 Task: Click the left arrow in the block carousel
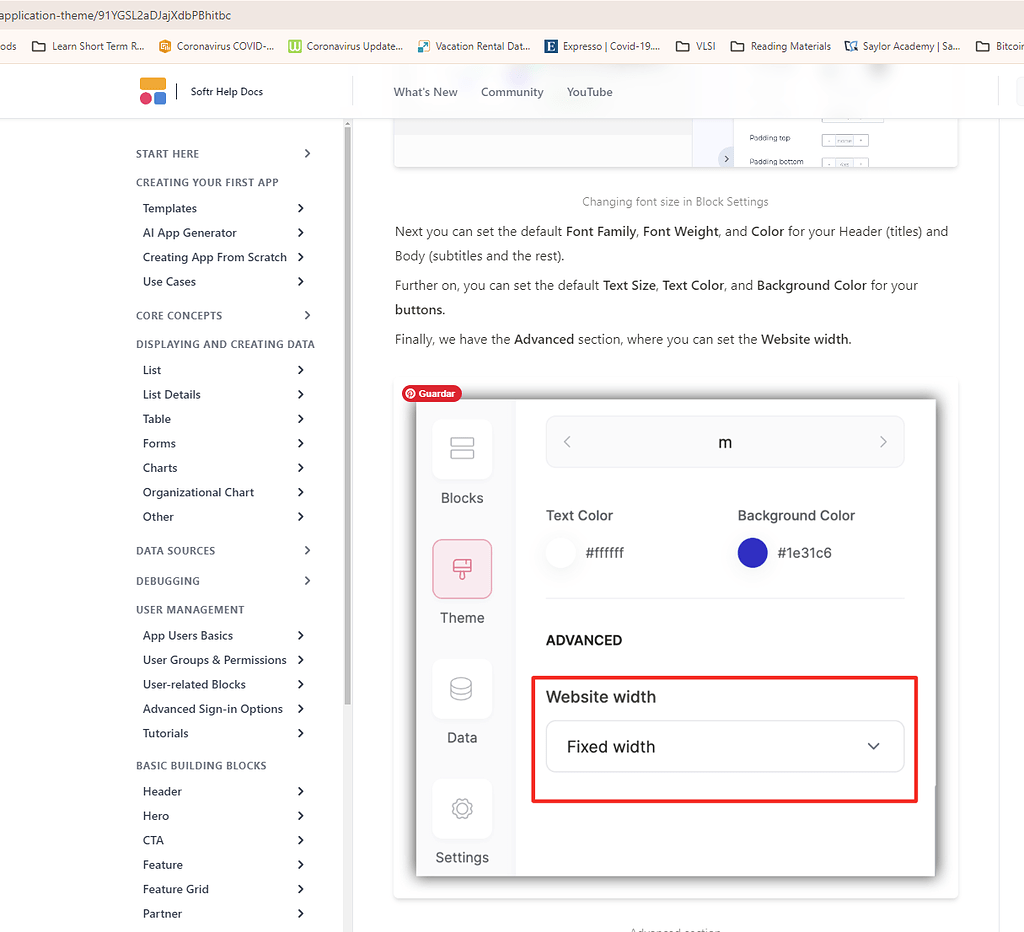[x=567, y=441]
